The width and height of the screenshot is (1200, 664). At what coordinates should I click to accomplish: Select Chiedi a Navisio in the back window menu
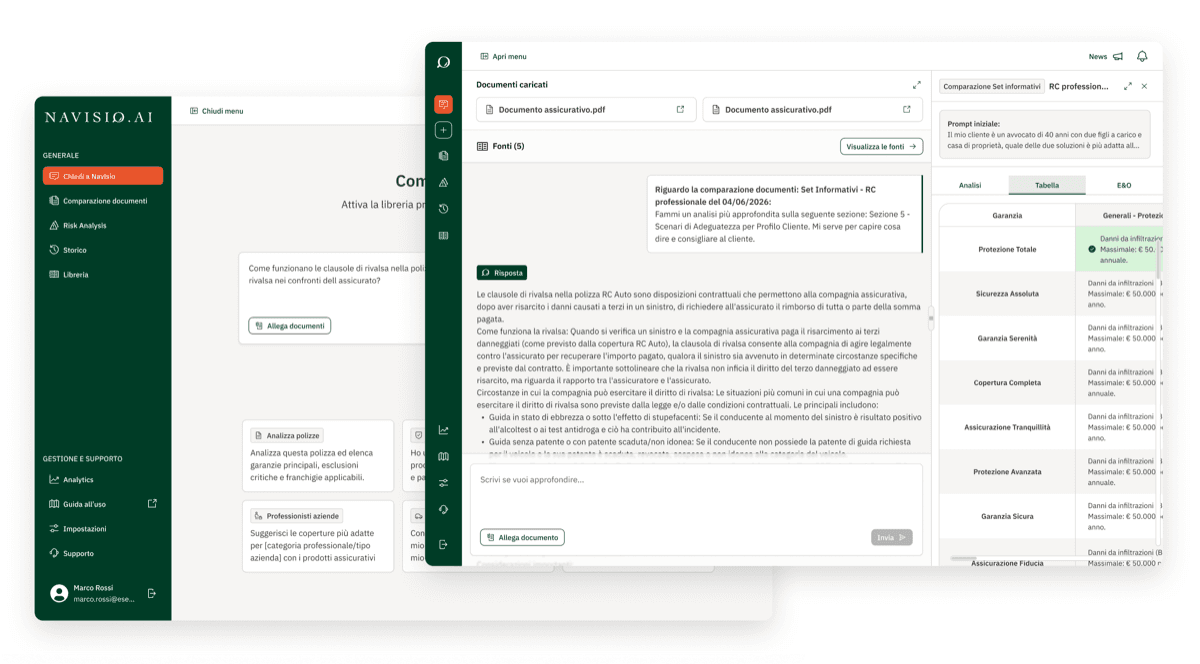[103, 176]
